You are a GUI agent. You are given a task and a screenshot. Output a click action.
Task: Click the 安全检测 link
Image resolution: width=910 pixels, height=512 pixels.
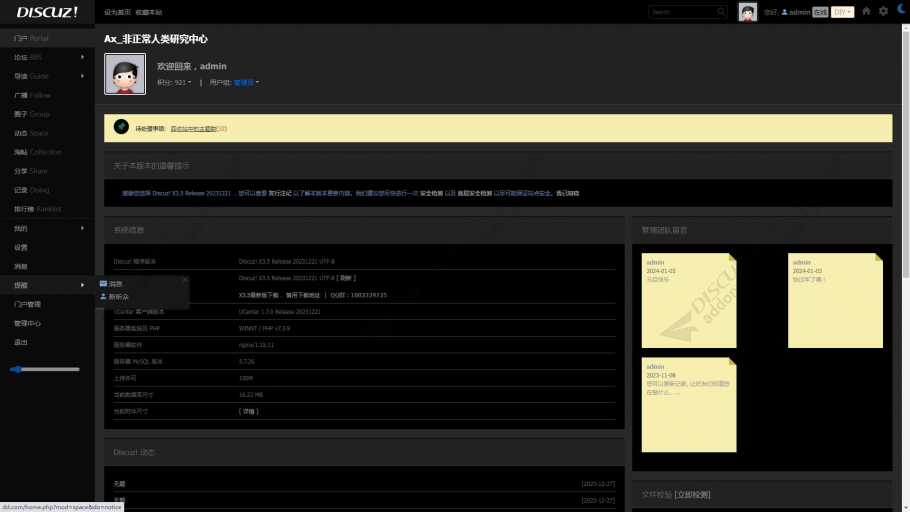click(431, 193)
